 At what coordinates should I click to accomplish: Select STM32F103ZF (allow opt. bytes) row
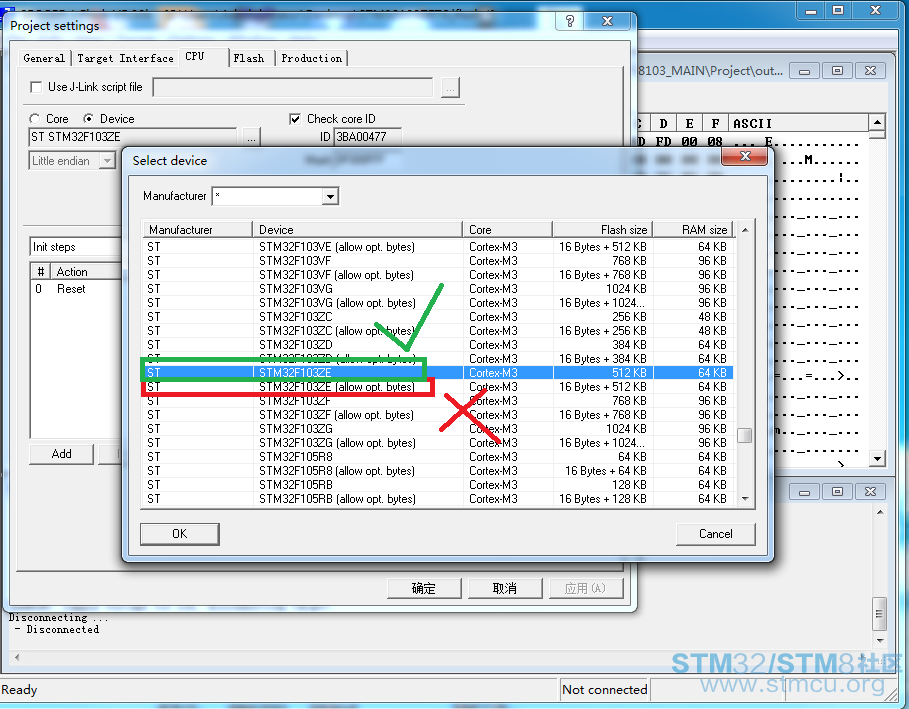[x=438, y=415]
